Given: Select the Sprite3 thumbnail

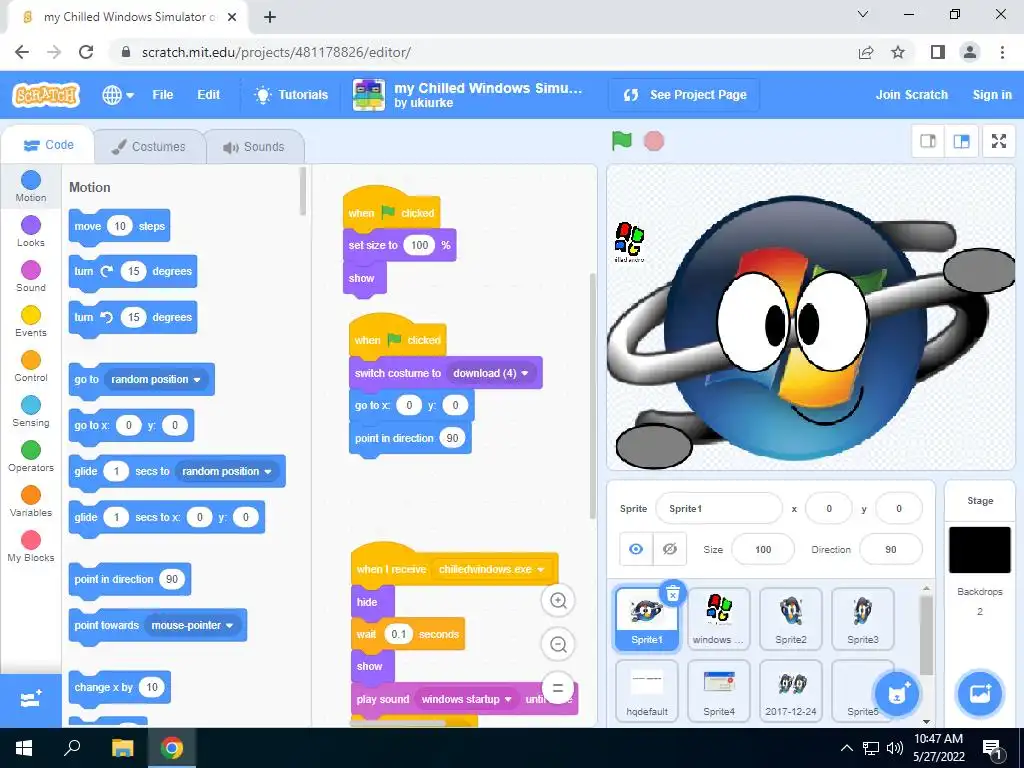Looking at the screenshot, I should [x=863, y=618].
